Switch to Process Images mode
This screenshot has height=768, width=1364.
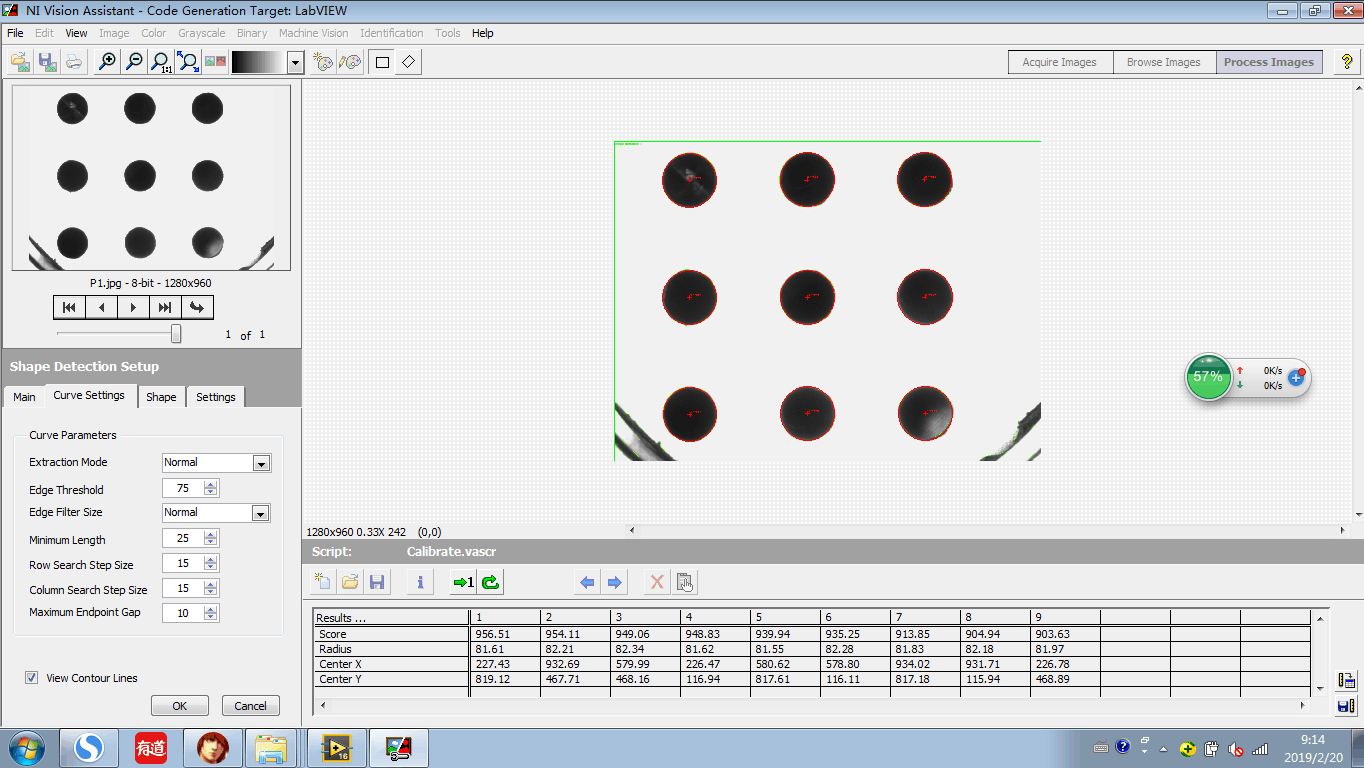click(x=1268, y=61)
